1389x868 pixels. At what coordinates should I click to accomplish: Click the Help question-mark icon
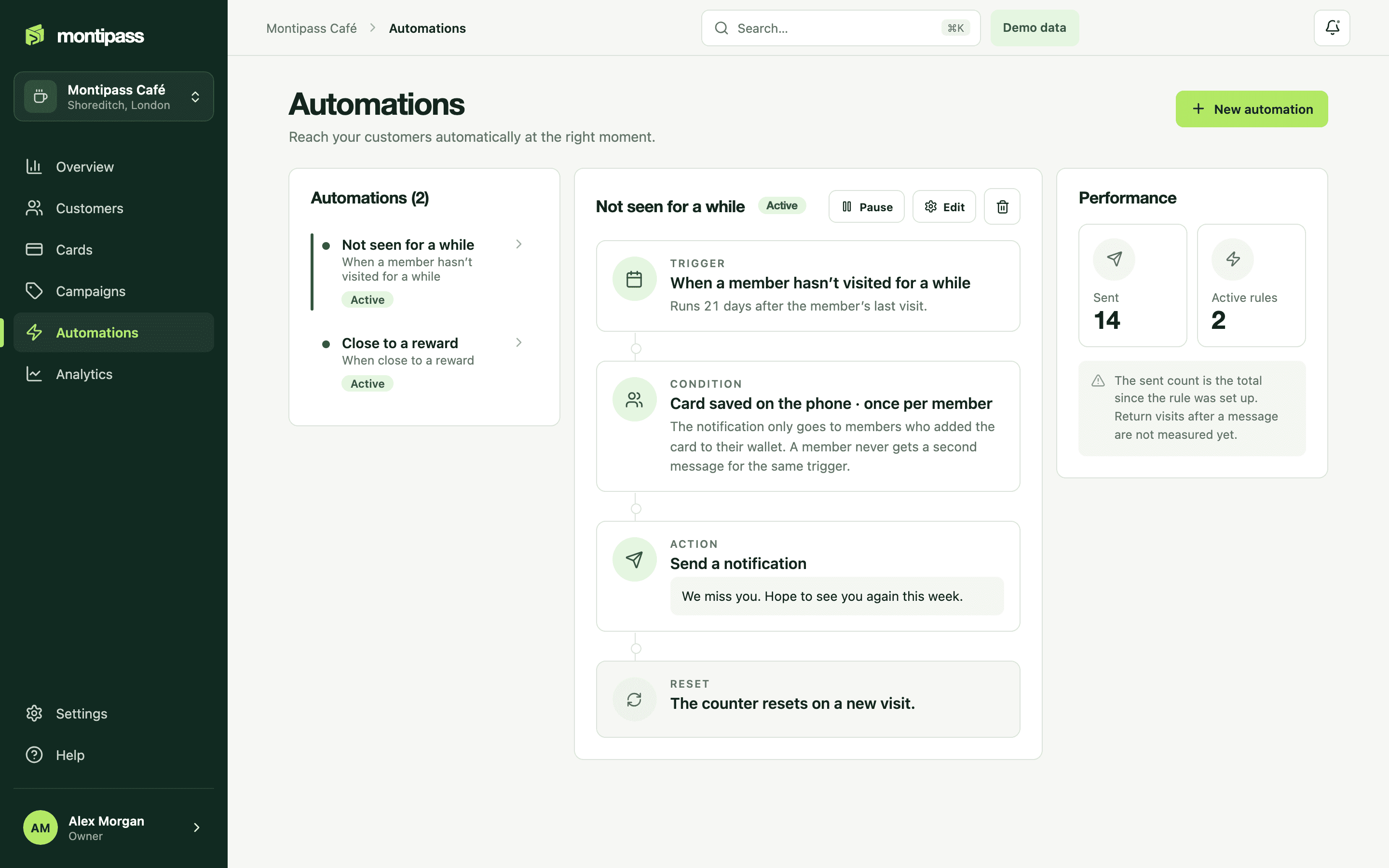(34, 755)
